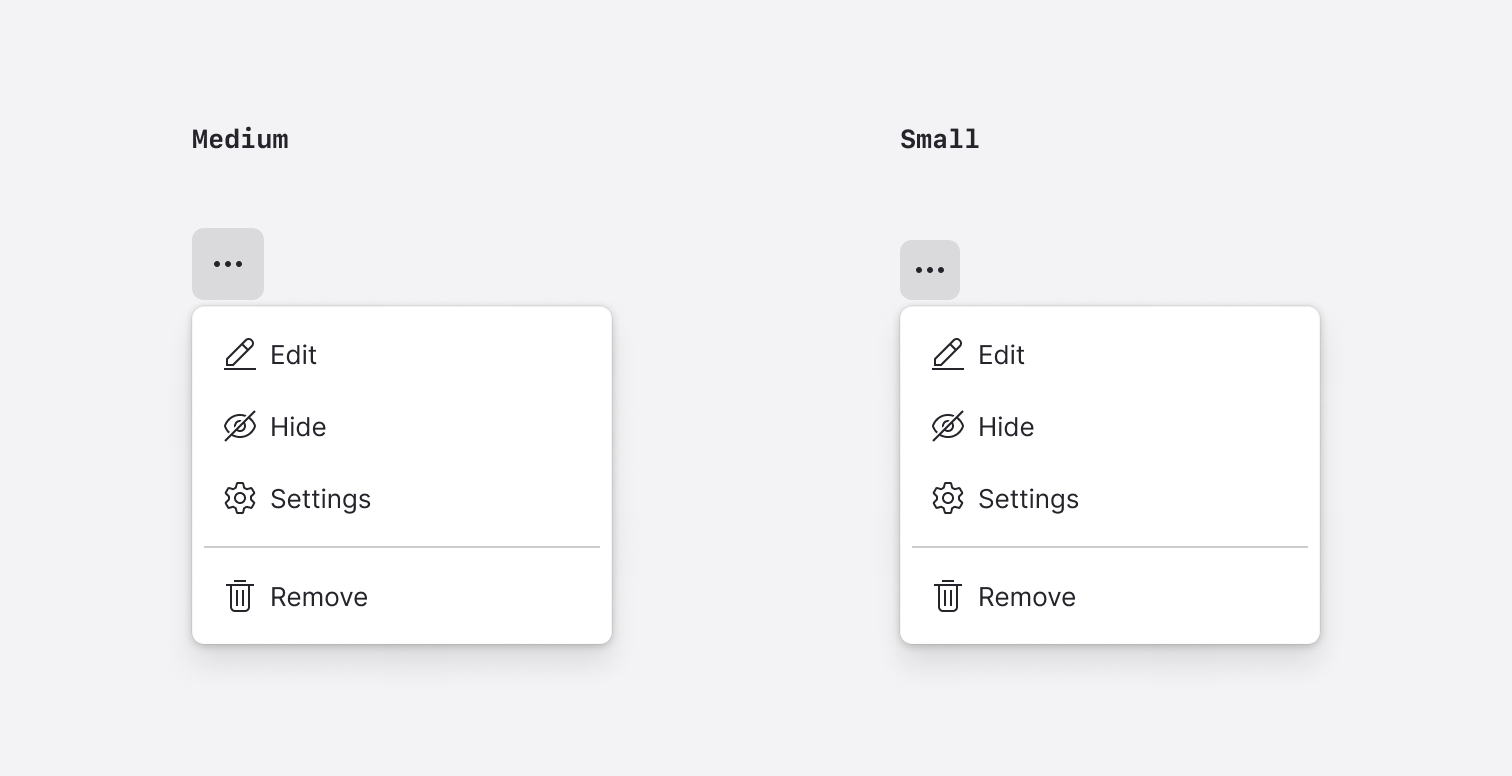1512x776 pixels.
Task: Click the pencil icon in the Medium menu
Action: click(x=240, y=354)
